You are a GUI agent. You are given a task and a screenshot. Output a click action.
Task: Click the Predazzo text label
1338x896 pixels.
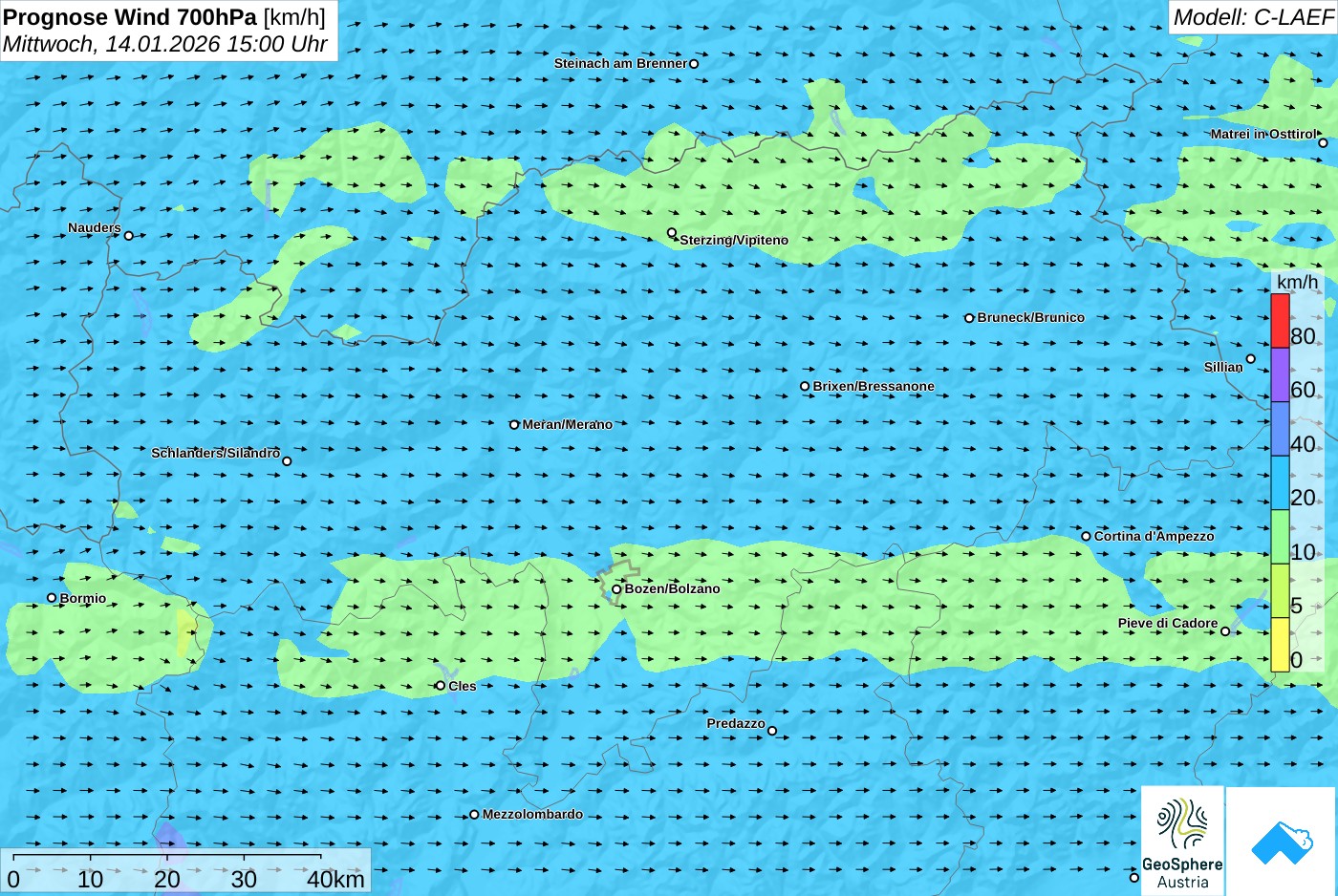click(x=736, y=724)
